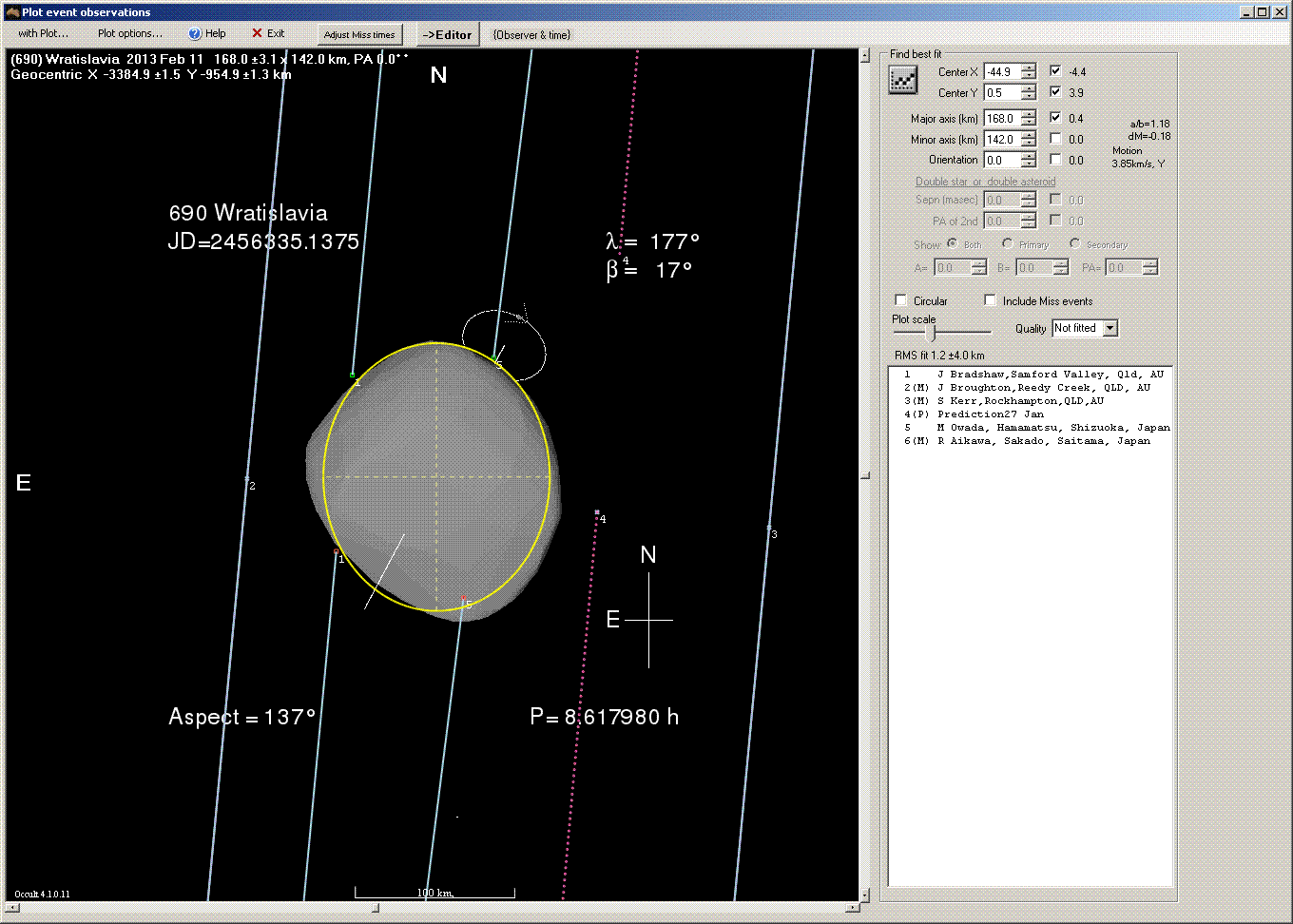Select observer row 'J Broughton, Reedy Creek'
This screenshot has height=924, width=1293.
pyautogui.click(x=1031, y=388)
